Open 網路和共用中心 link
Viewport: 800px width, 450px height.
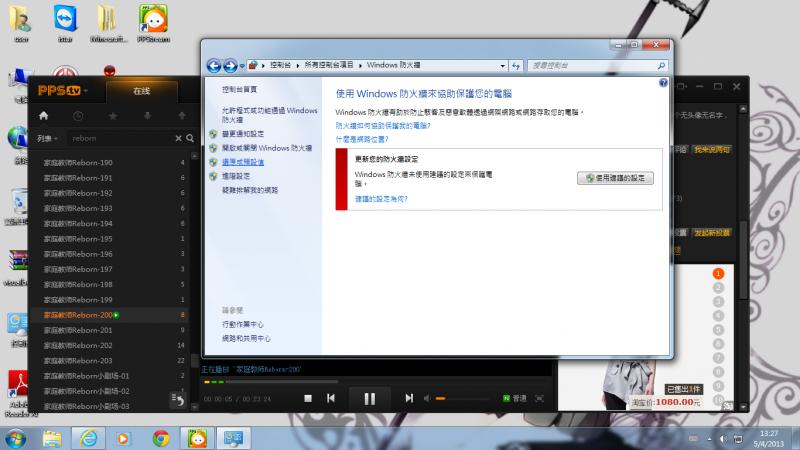click(246, 338)
